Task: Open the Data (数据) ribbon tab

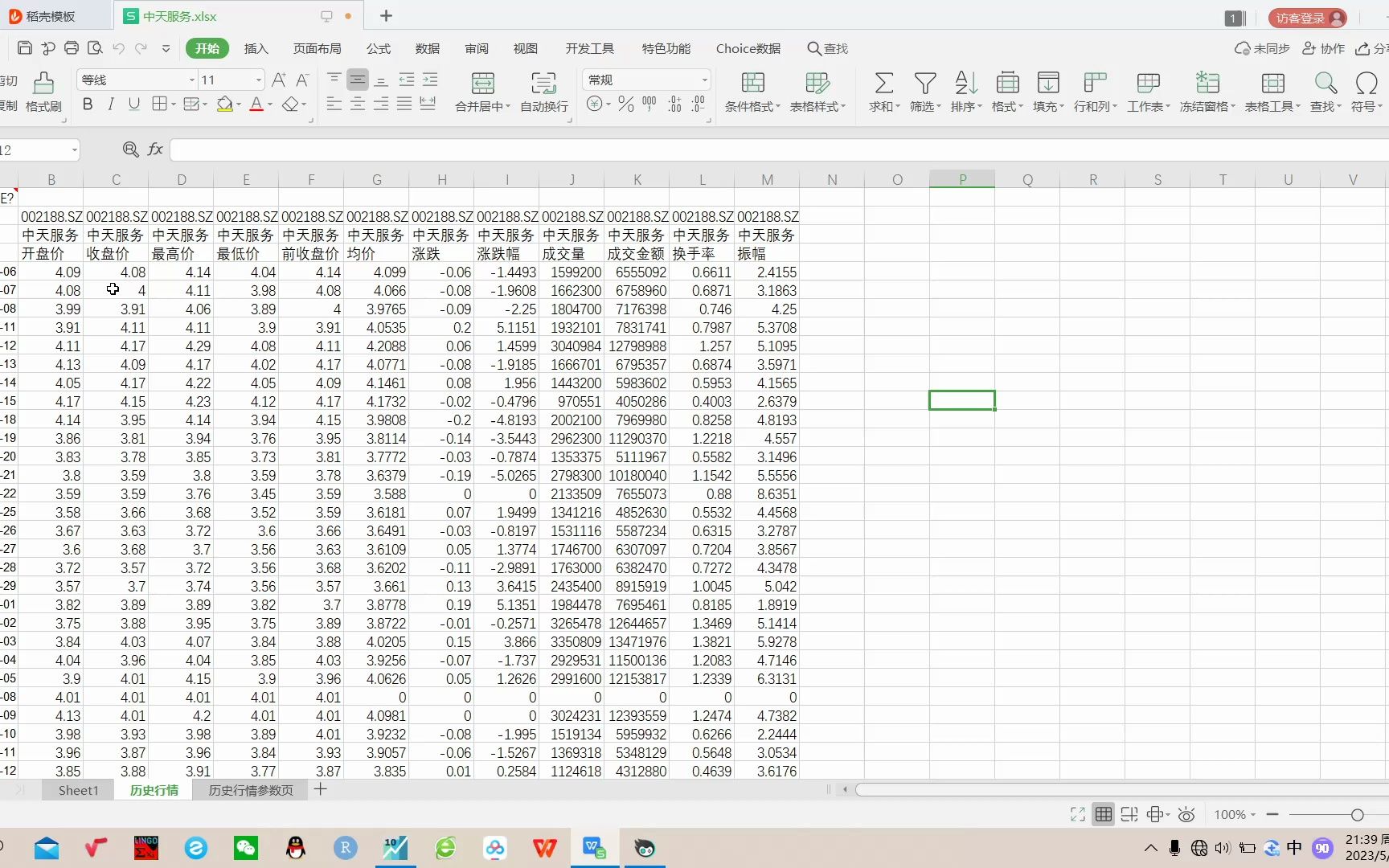Action: point(428,48)
